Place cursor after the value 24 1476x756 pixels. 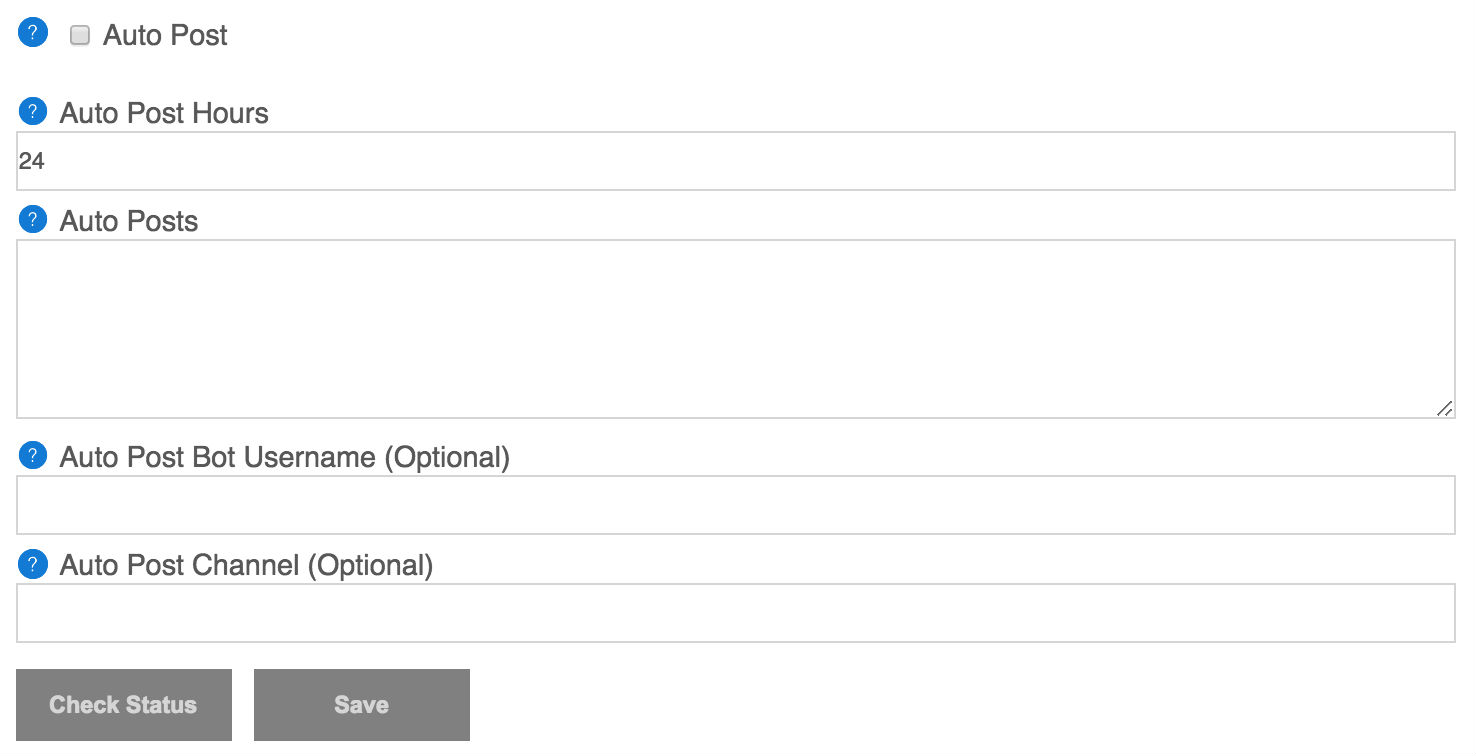(x=47, y=161)
